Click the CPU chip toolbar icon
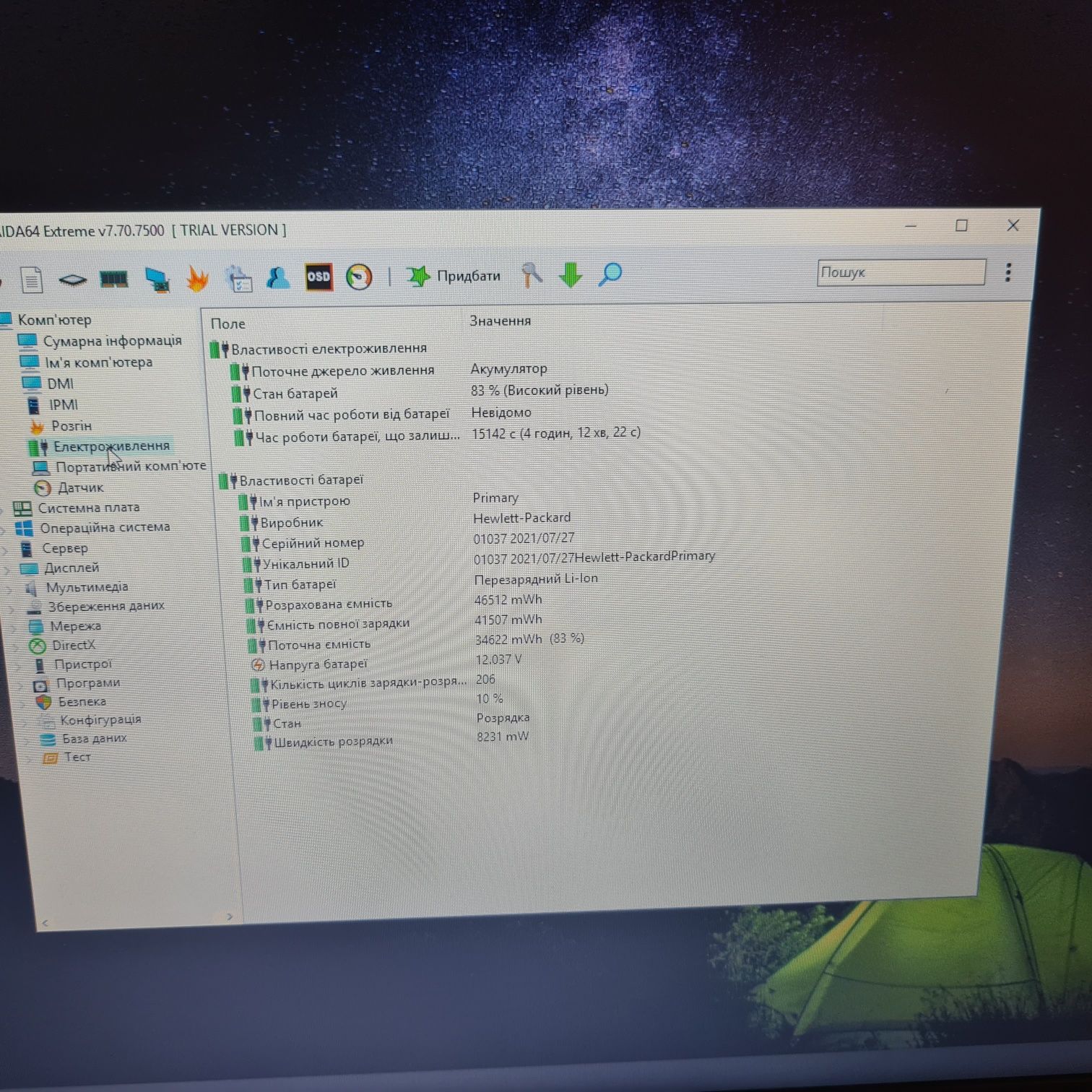This screenshot has width=1092, height=1092. [x=72, y=279]
